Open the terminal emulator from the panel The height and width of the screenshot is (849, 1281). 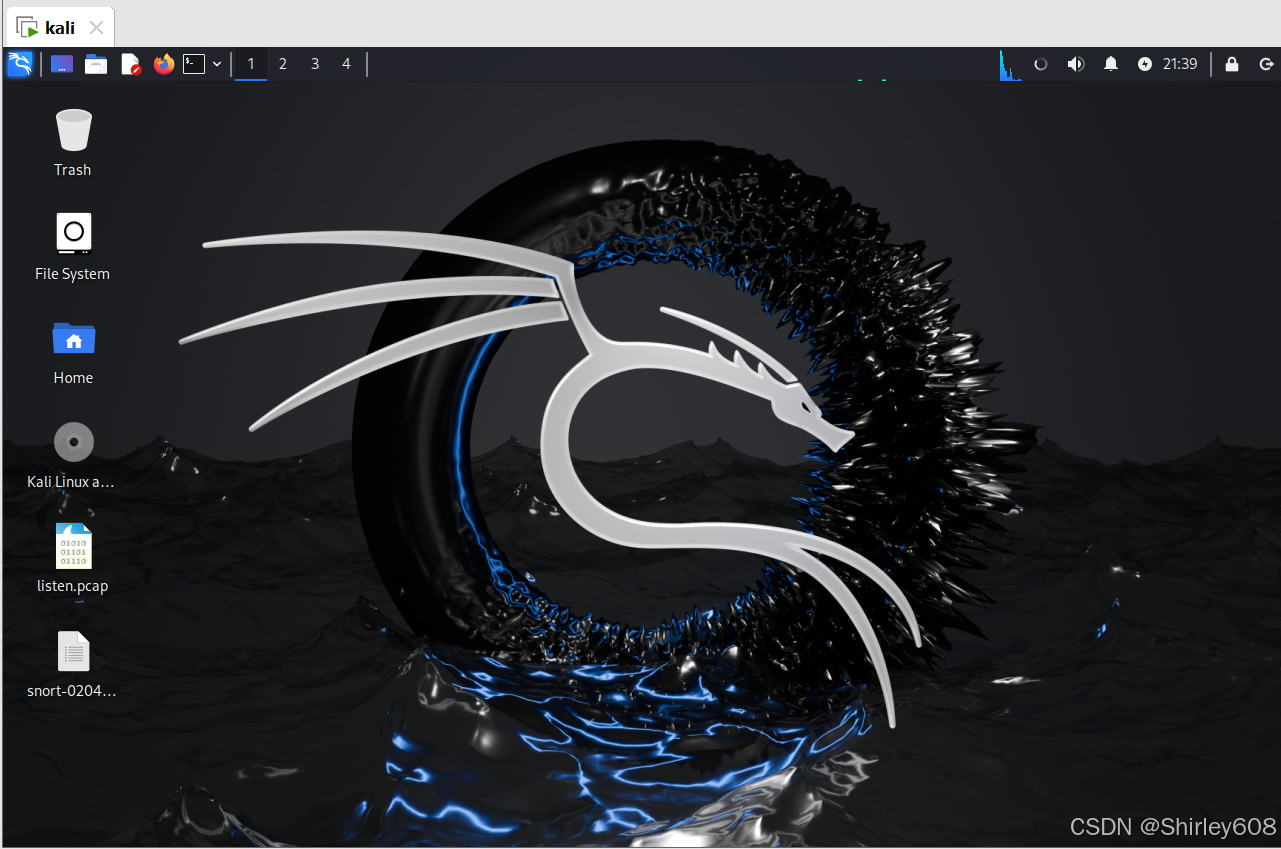coord(194,64)
